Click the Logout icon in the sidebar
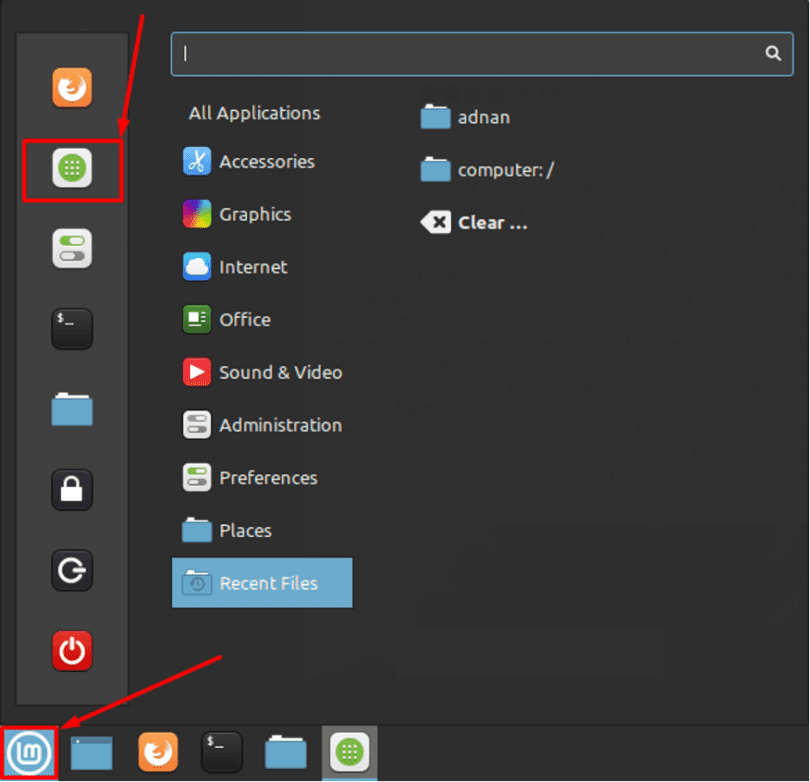 pyautogui.click(x=72, y=570)
